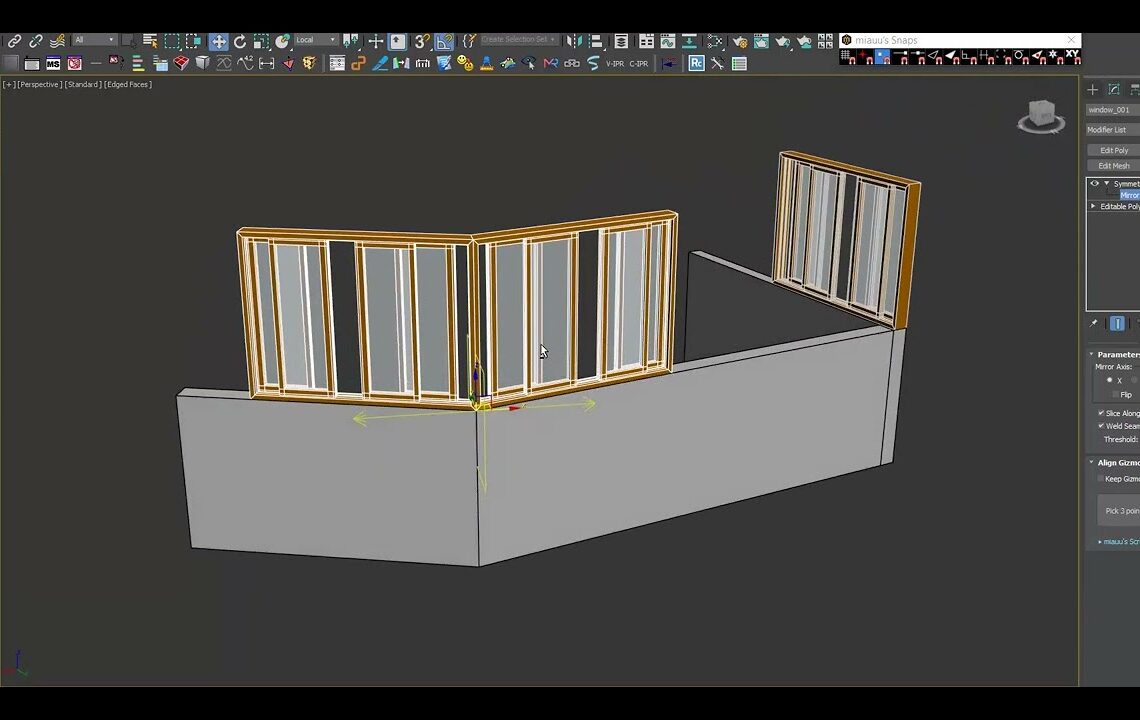
Task: Open the Edged Faces viewport shading menu
Action: [x=126, y=84]
